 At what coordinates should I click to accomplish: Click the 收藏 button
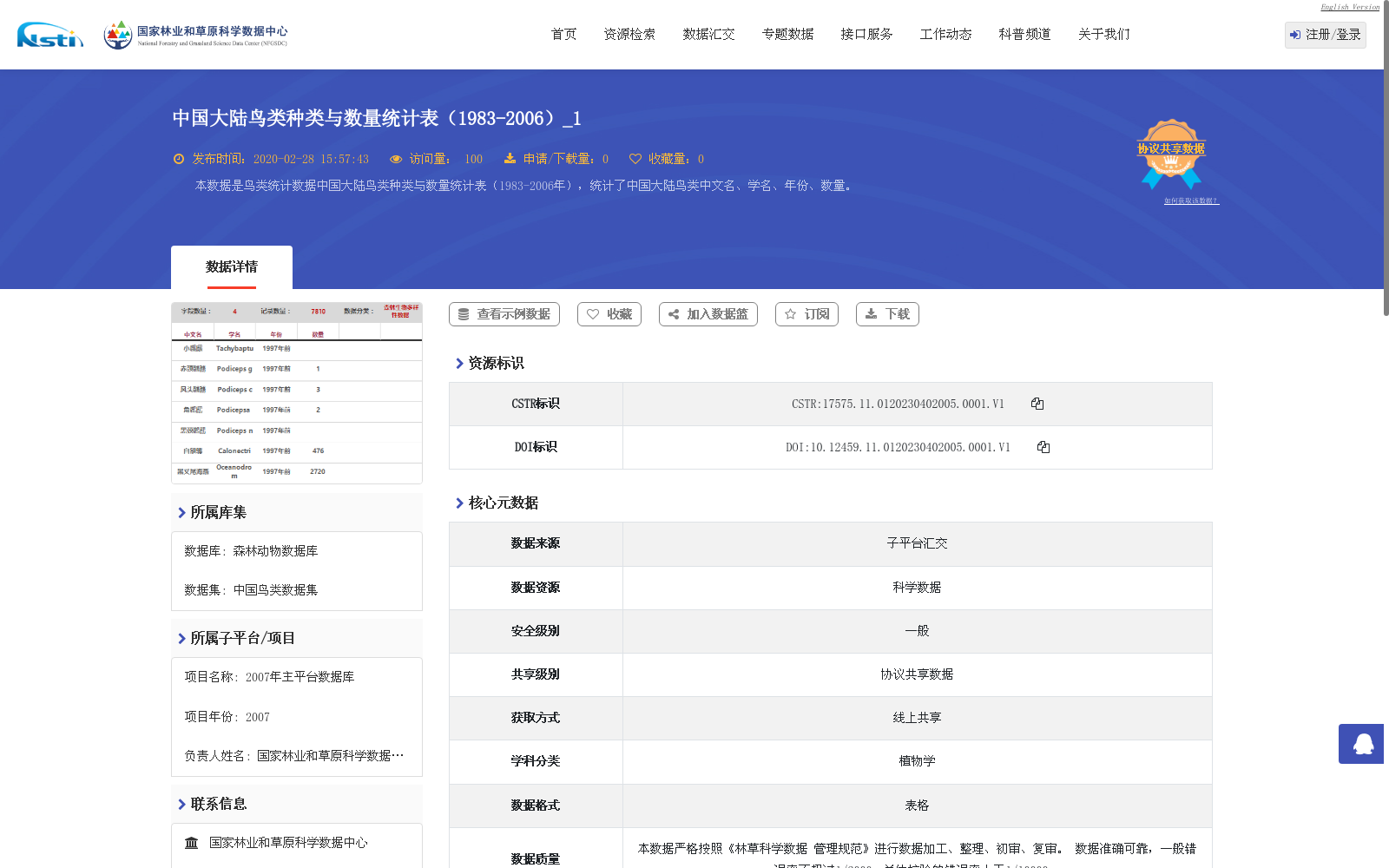[609, 314]
